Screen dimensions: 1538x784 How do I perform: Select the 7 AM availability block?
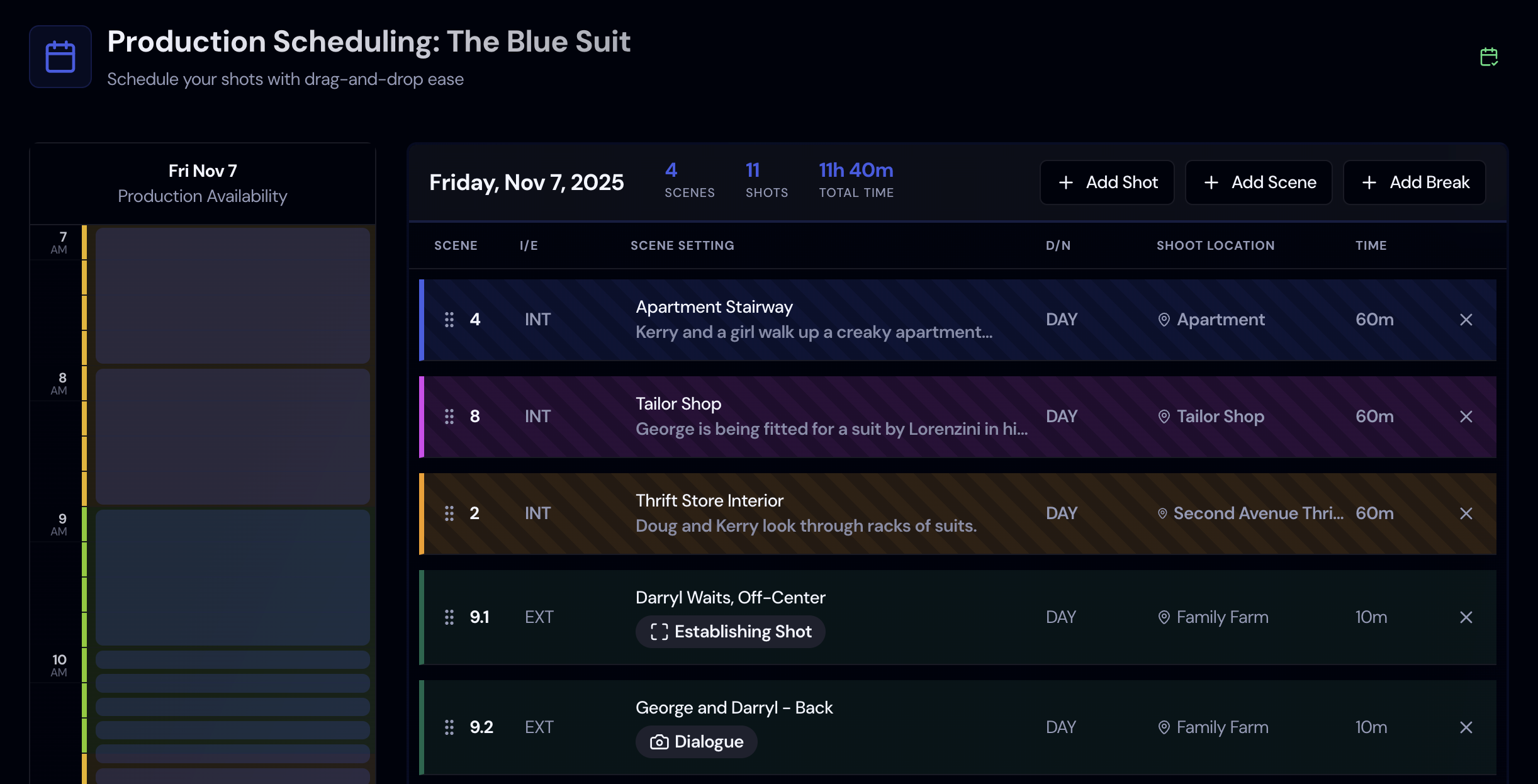click(232, 296)
